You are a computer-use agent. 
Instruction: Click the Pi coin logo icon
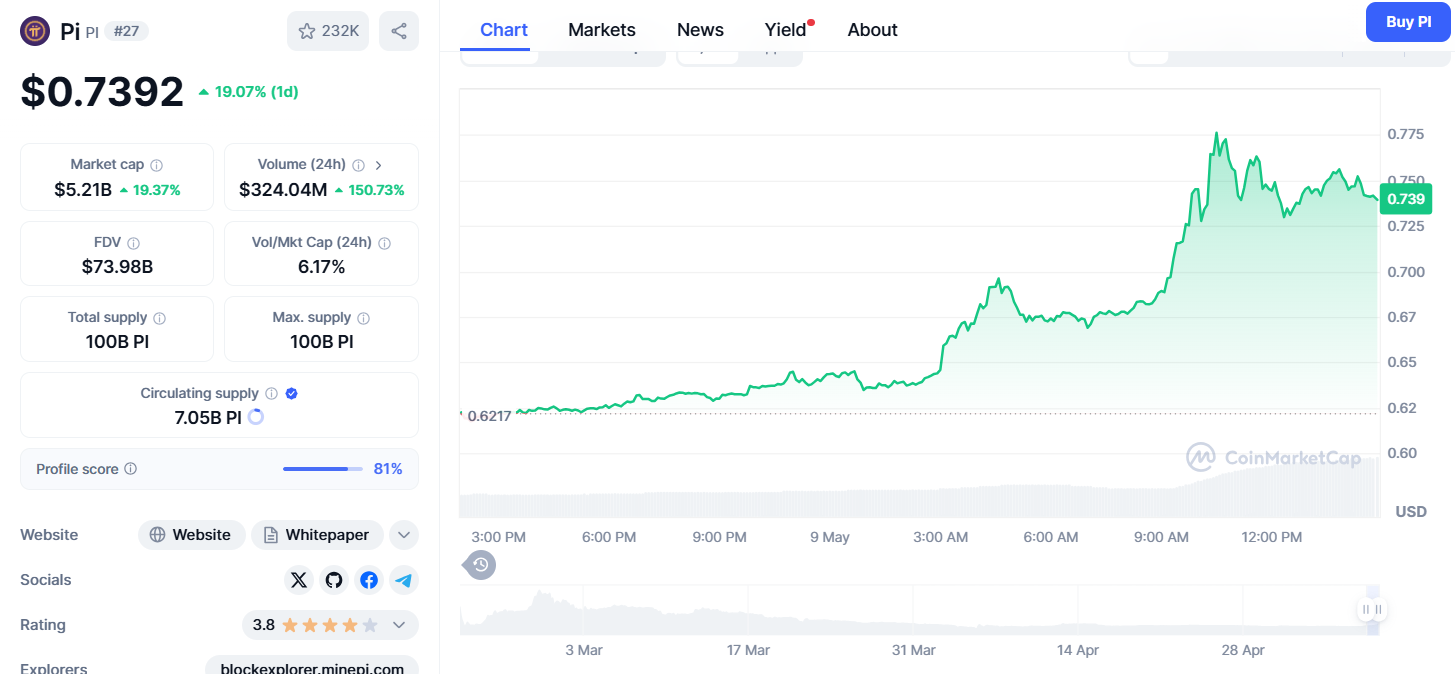(35, 31)
